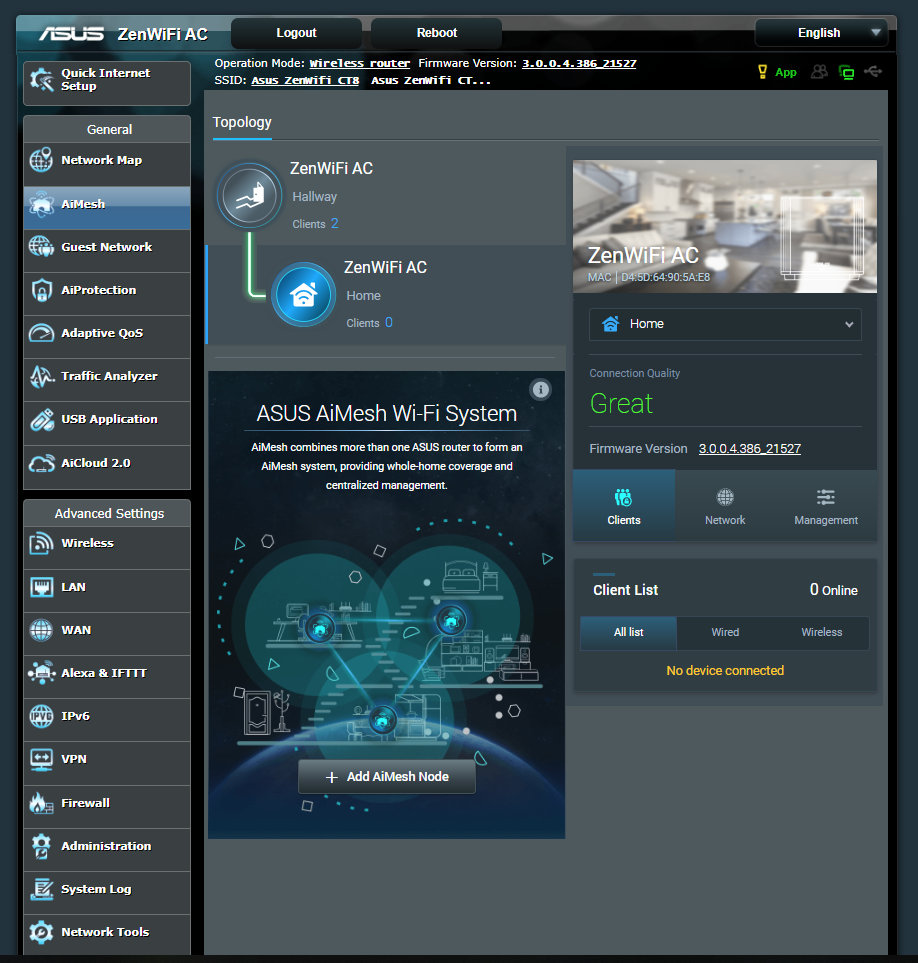Open the App status icon in header
918x963 pixels.
pyautogui.click(x=777, y=72)
